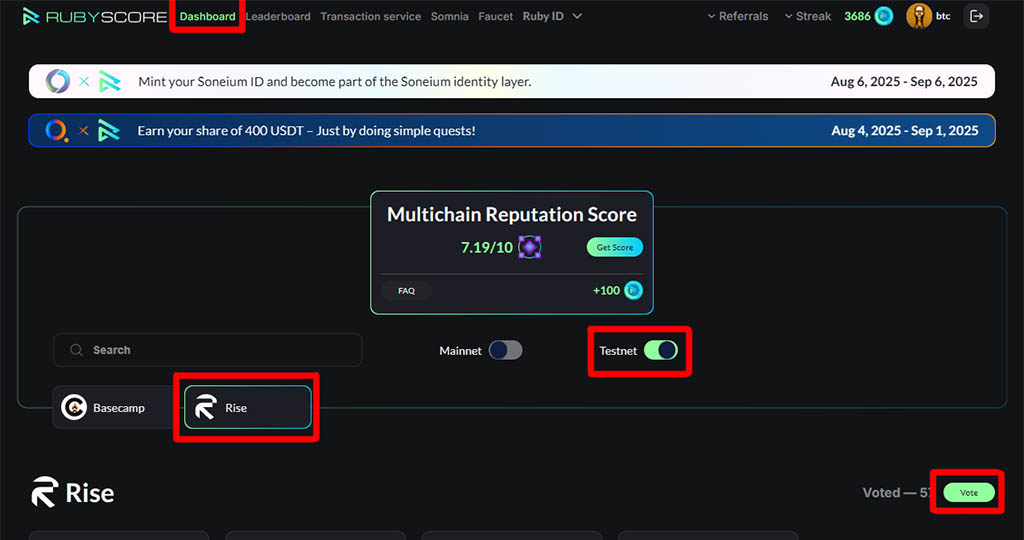
Task: Click the large Rise section logo
Action: (x=44, y=492)
